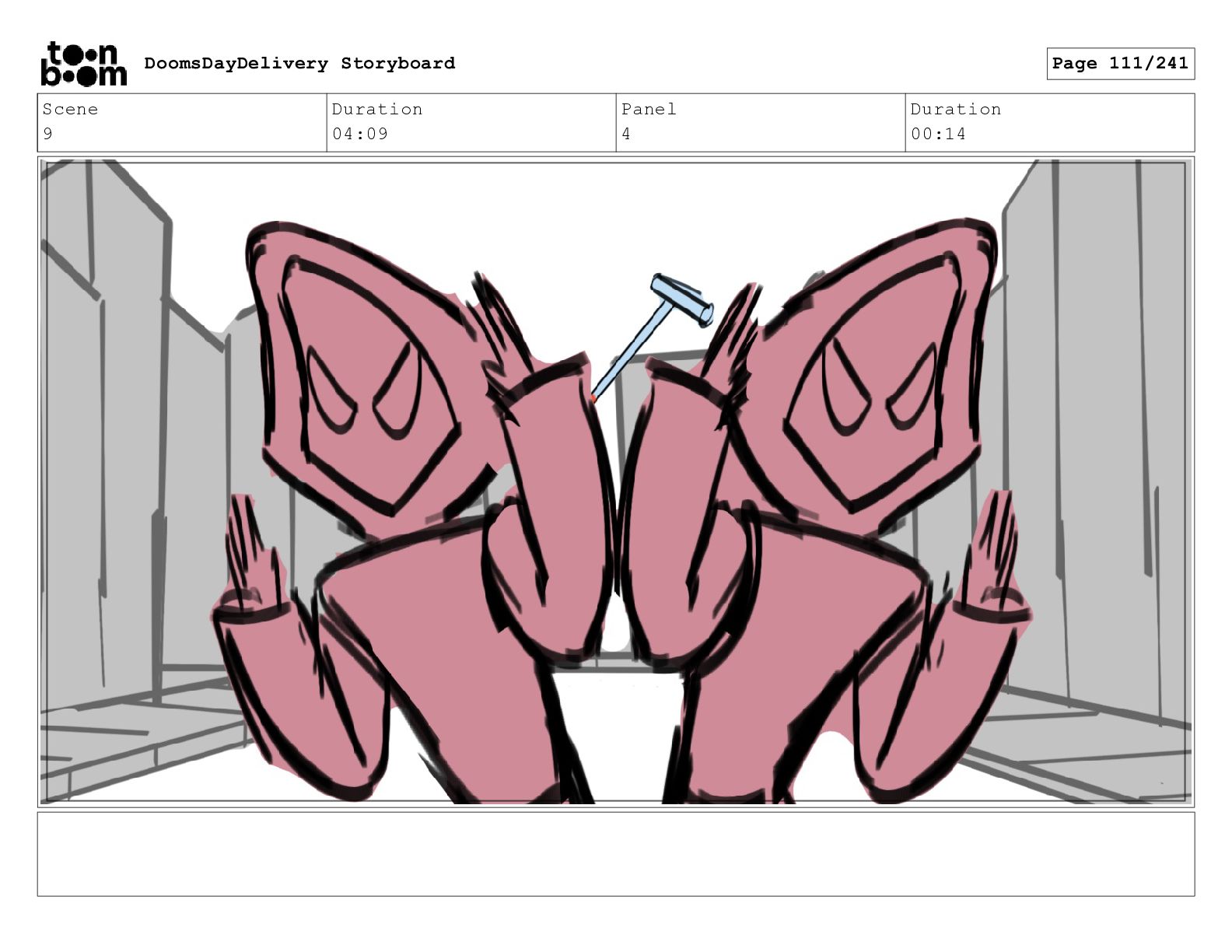Click the storyboard panel drawing
The width and height of the screenshot is (1232, 952).
(616, 481)
